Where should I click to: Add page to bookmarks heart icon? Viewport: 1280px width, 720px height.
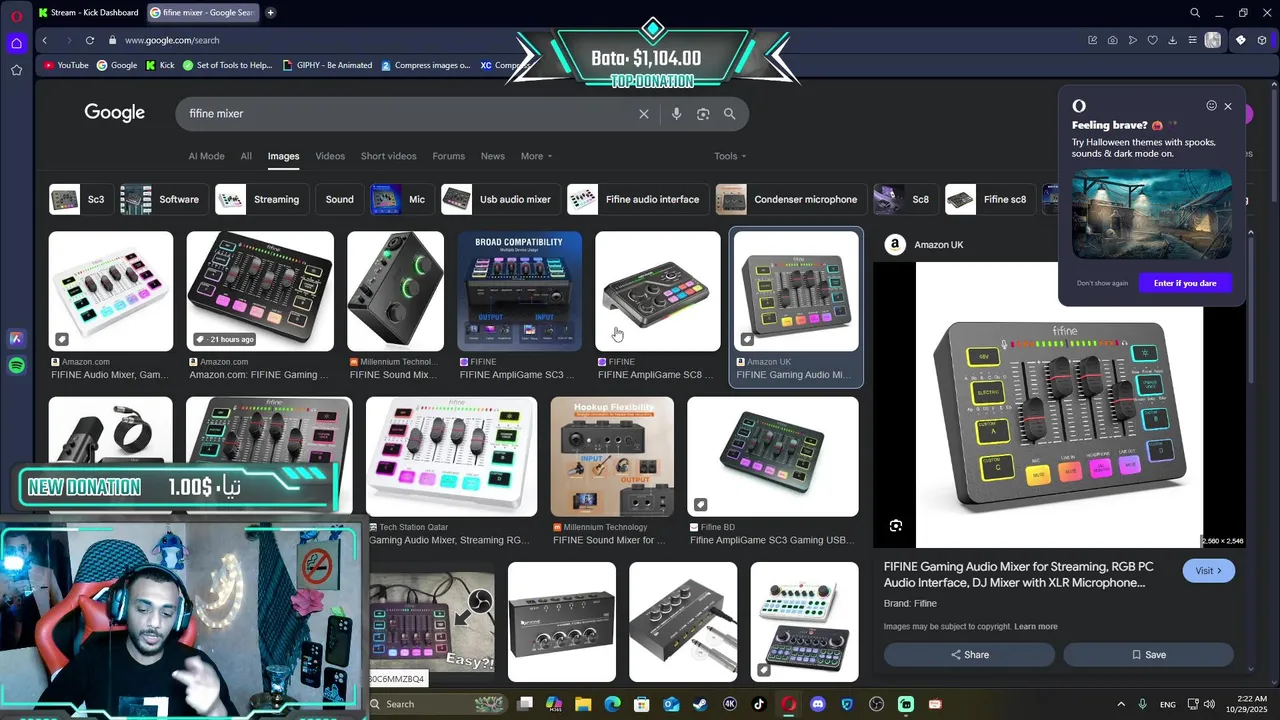click(x=1152, y=40)
